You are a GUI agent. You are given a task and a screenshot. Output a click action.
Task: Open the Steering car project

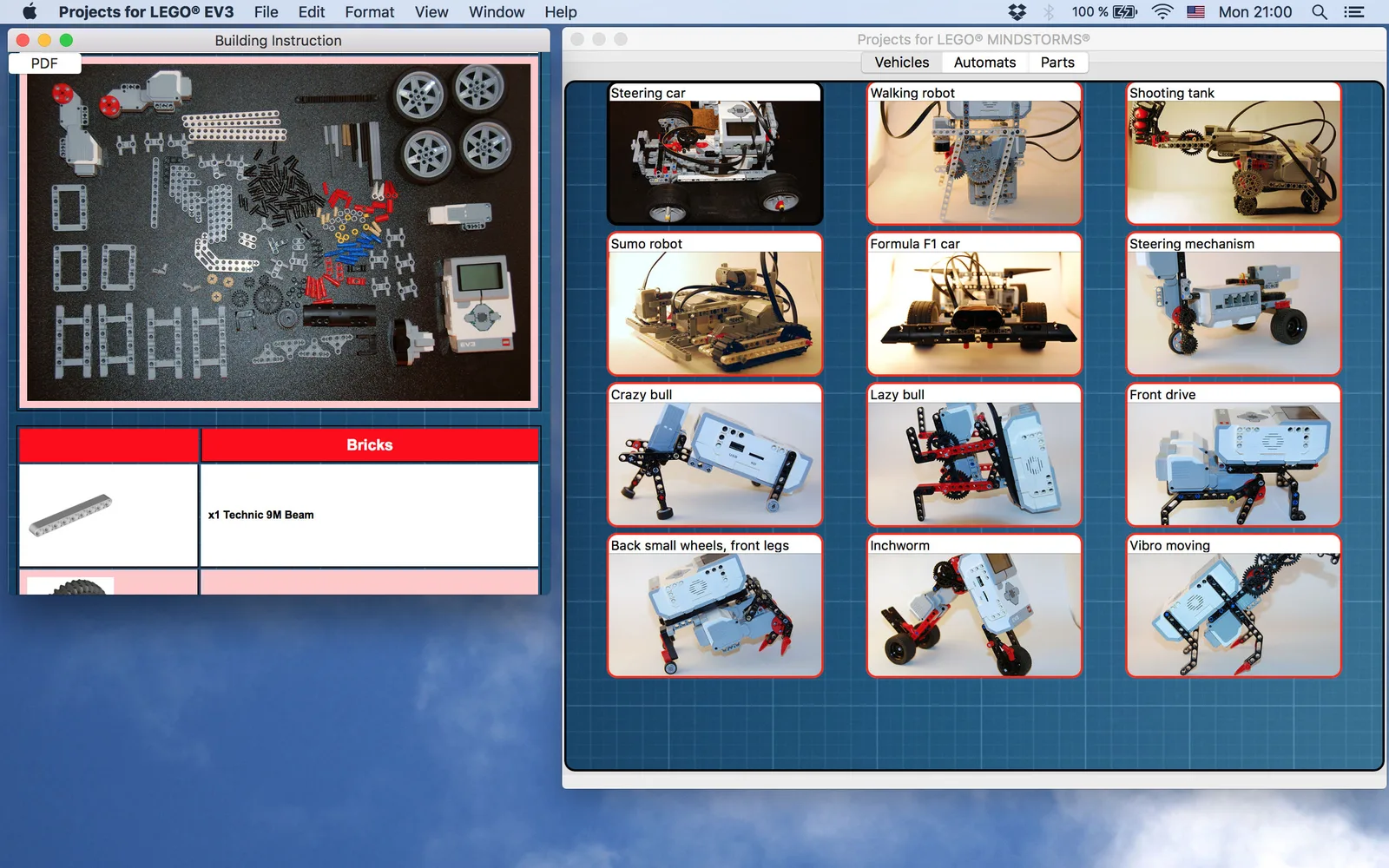coord(714,154)
